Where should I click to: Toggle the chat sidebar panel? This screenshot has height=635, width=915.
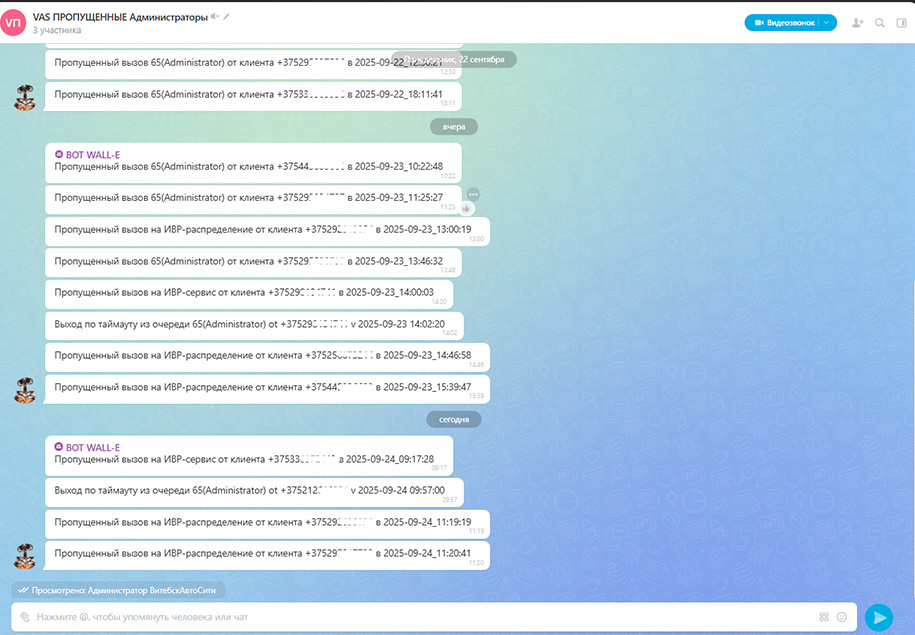click(x=901, y=23)
